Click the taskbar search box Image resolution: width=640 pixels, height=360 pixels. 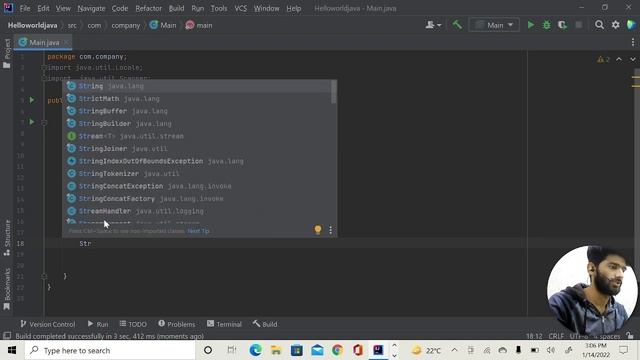pos(110,350)
